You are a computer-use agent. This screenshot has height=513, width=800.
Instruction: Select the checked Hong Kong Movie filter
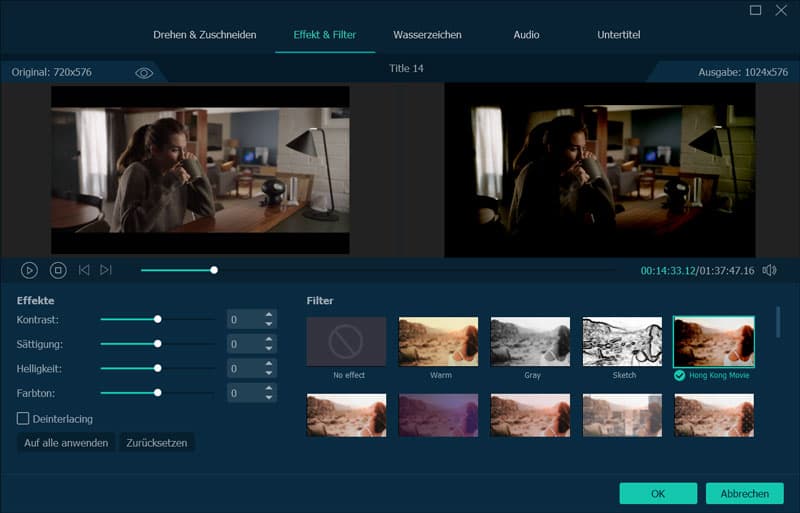coord(714,342)
